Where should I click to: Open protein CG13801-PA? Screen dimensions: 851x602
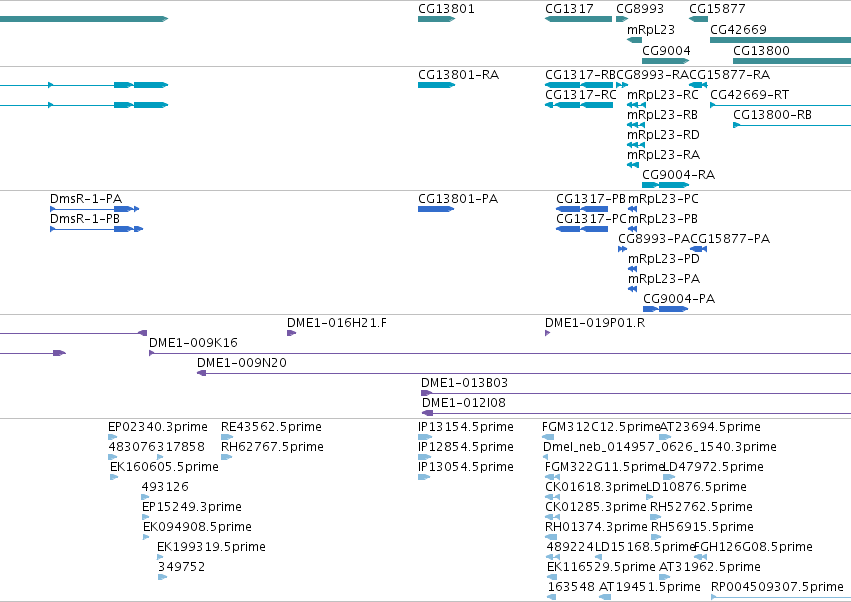pos(458,199)
